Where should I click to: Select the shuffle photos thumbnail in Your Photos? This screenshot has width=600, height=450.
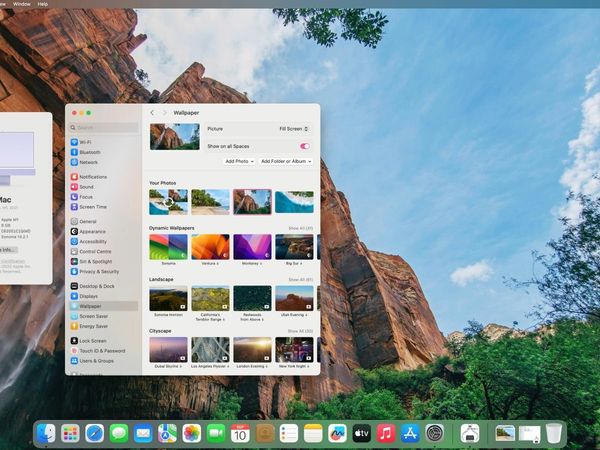click(168, 202)
